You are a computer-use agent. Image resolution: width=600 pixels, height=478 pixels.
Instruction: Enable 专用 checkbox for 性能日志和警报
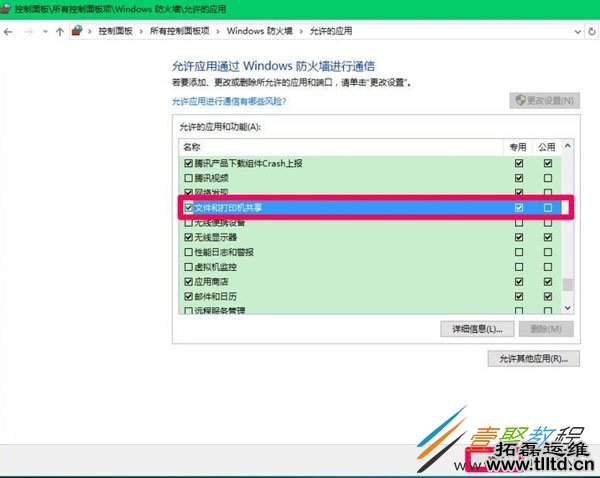(x=519, y=252)
